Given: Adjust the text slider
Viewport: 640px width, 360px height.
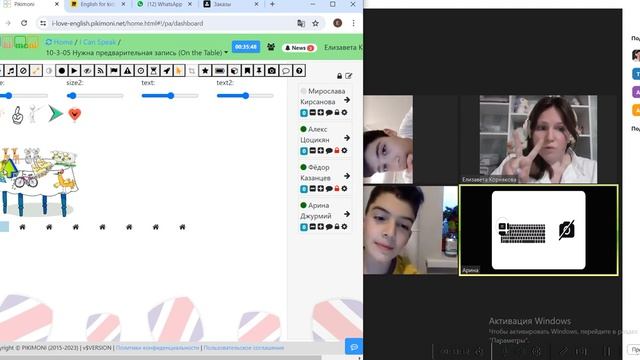Looking at the screenshot, I should click(x=170, y=96).
